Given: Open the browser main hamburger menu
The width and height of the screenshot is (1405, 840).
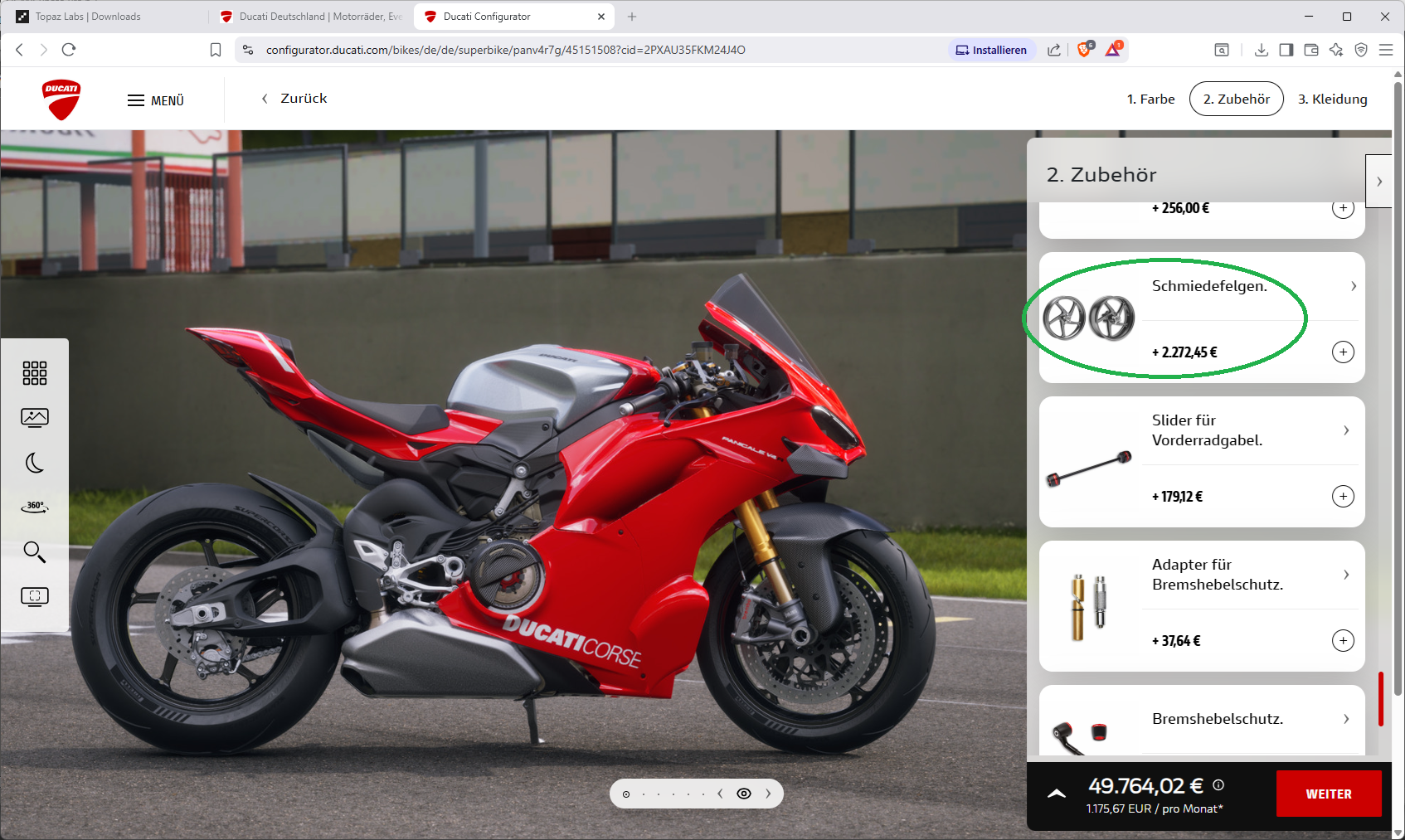Looking at the screenshot, I should click(x=1386, y=50).
